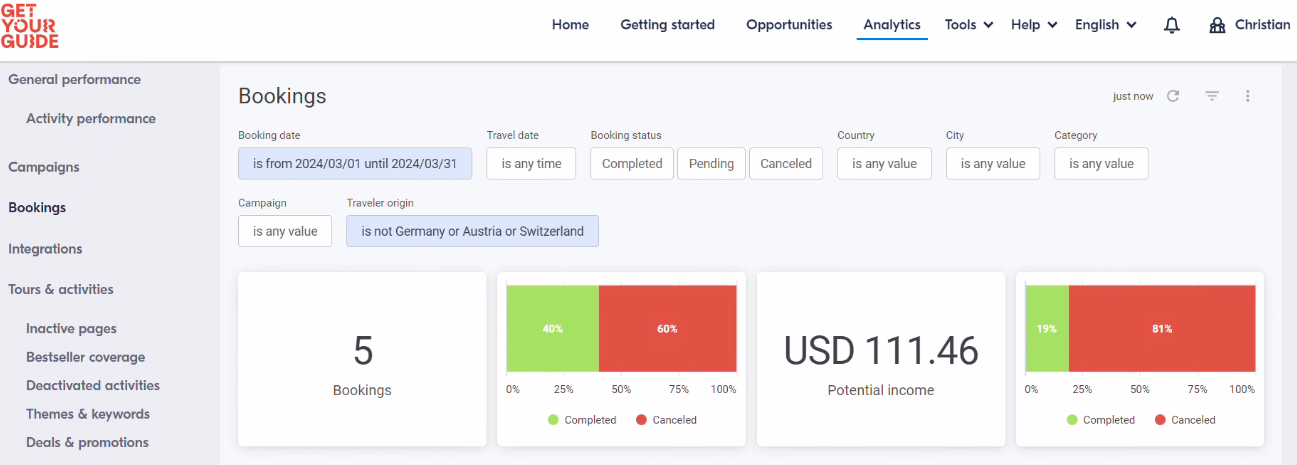Expand the Help dropdown menu

(1034, 25)
